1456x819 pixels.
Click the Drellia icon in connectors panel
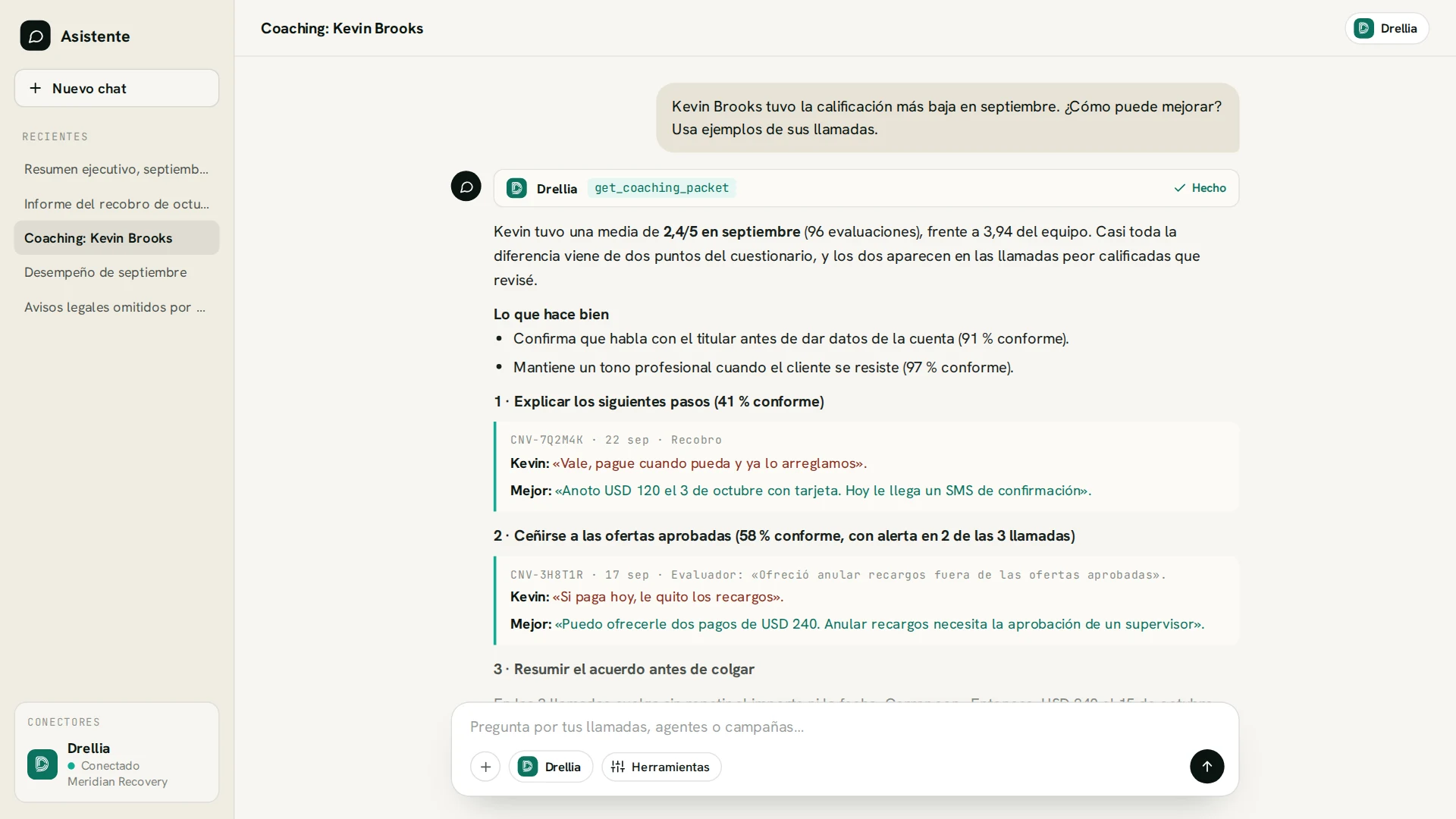42,764
